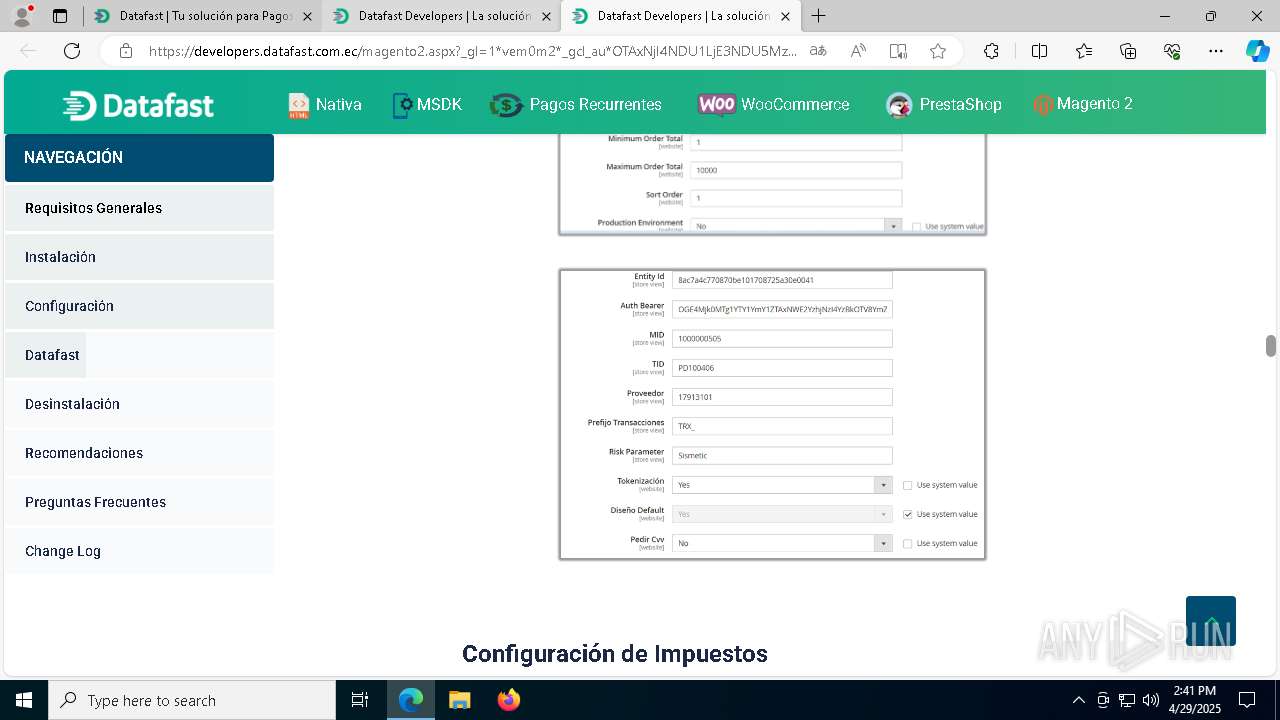View site information lock icon

[125, 51]
